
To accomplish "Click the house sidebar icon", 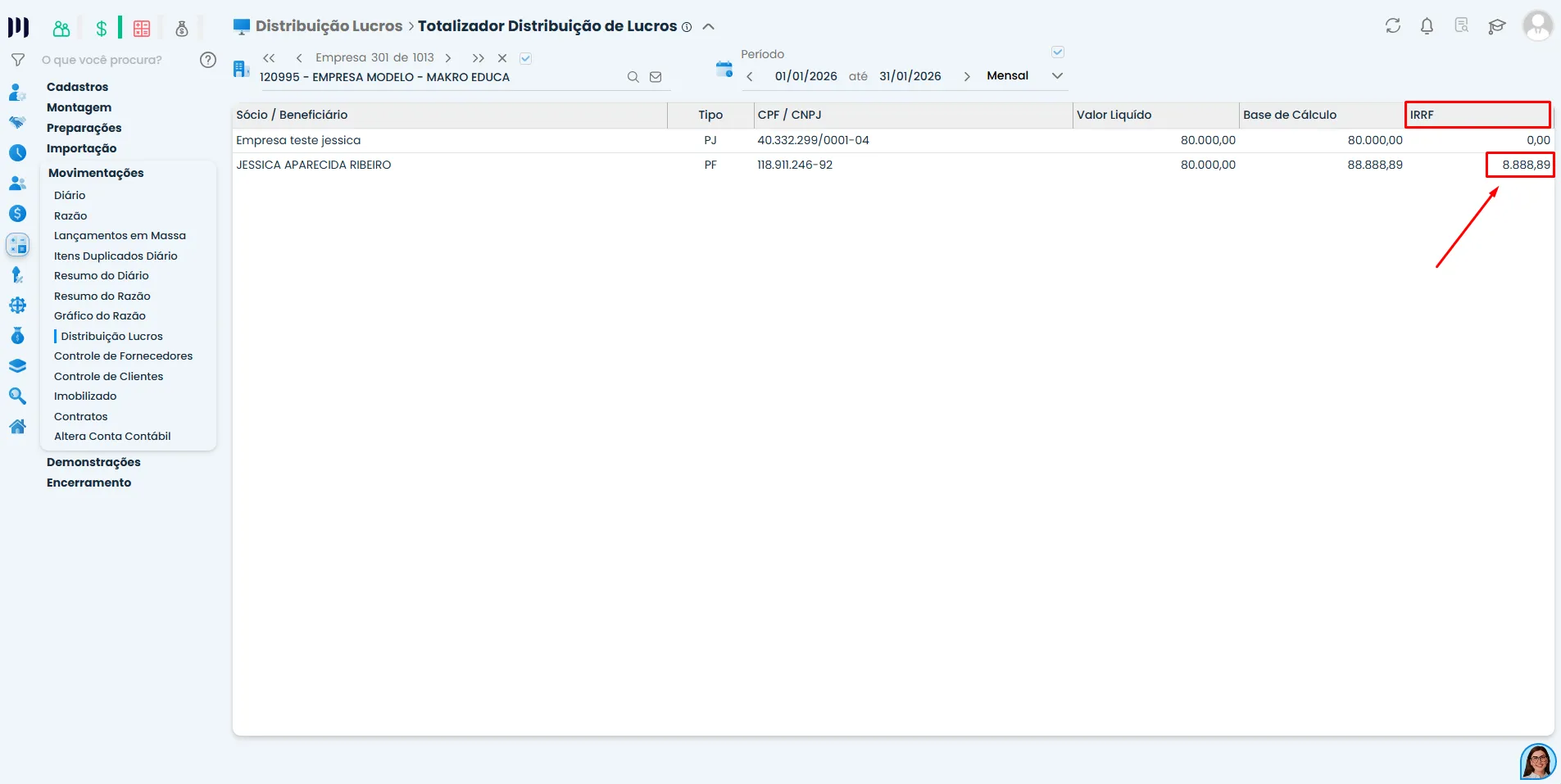I will [17, 427].
